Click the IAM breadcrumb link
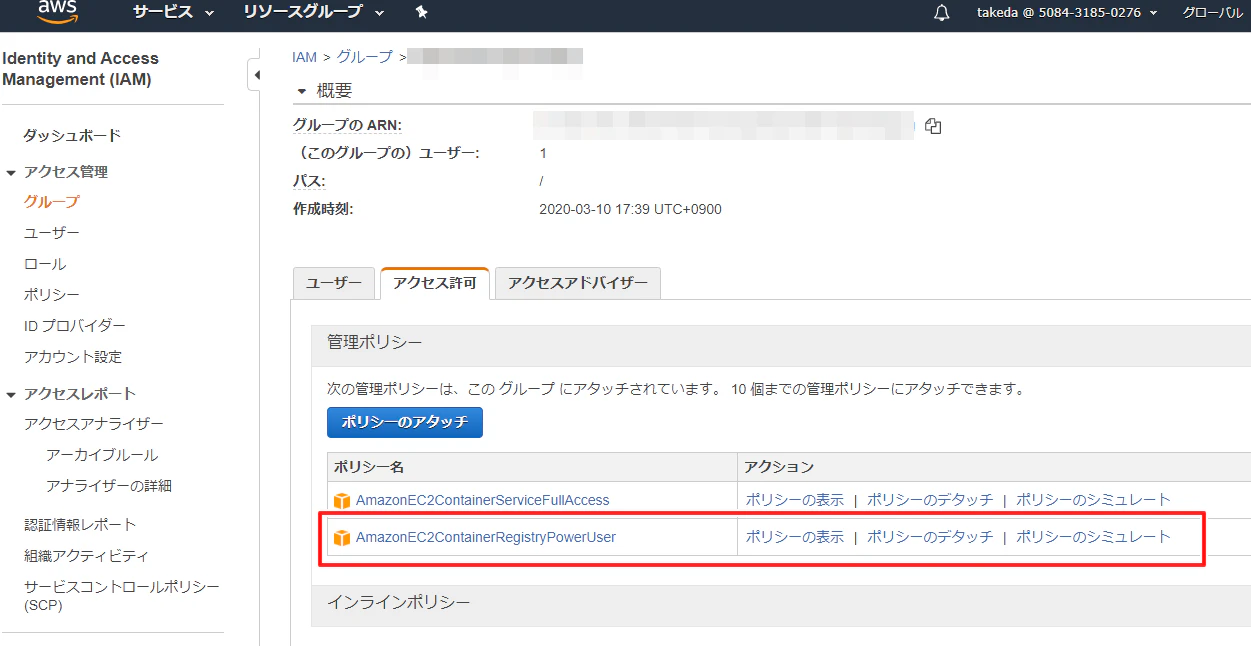 coord(304,57)
